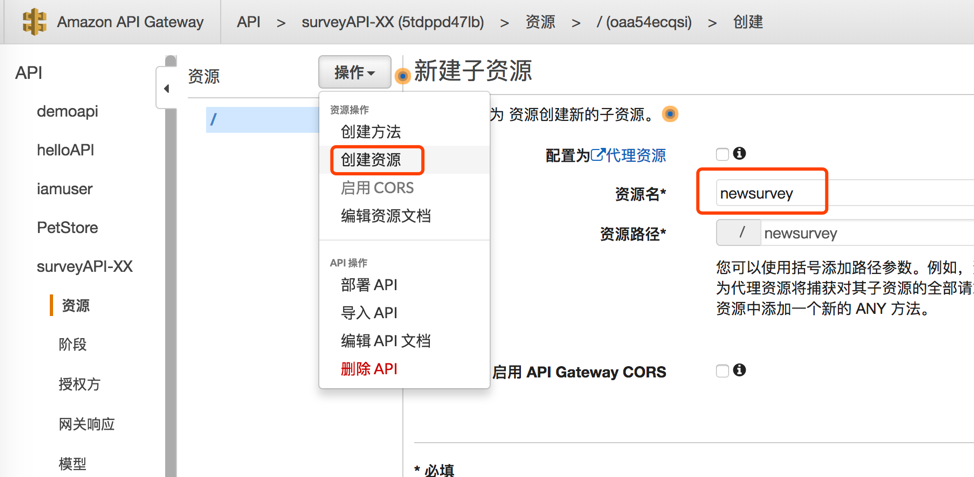Open helloAPI in the API list
Image resolution: width=974 pixels, height=477 pixels.
65,150
